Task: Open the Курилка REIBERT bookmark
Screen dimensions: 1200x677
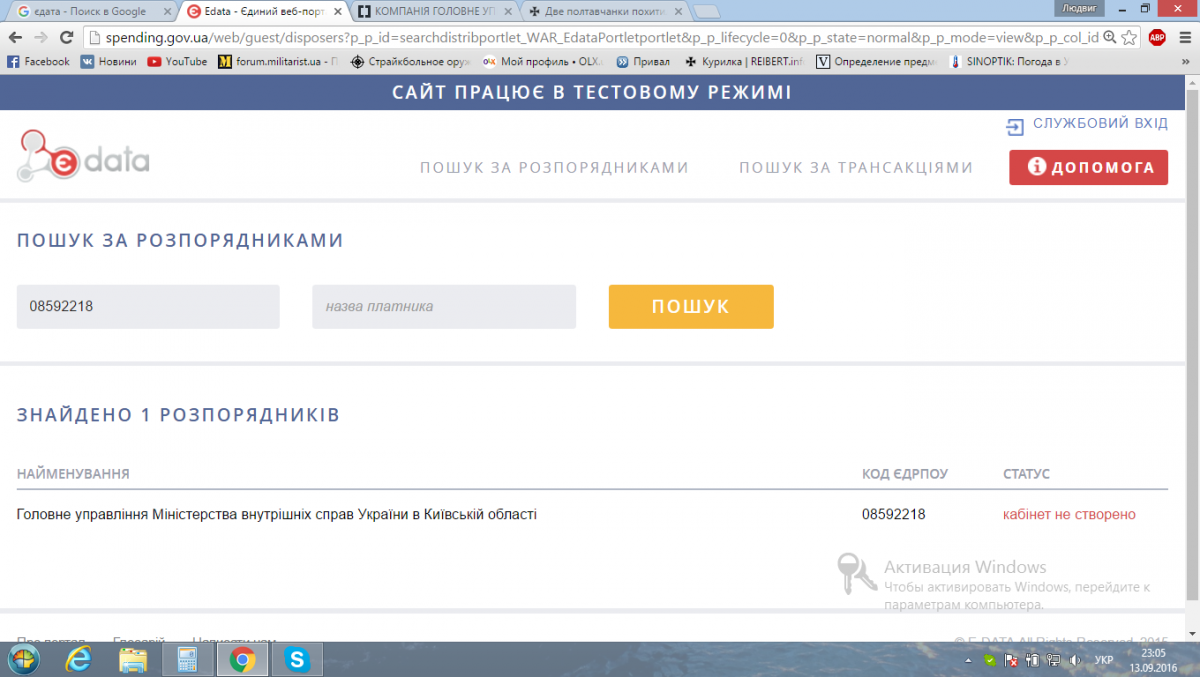Action: [744, 61]
